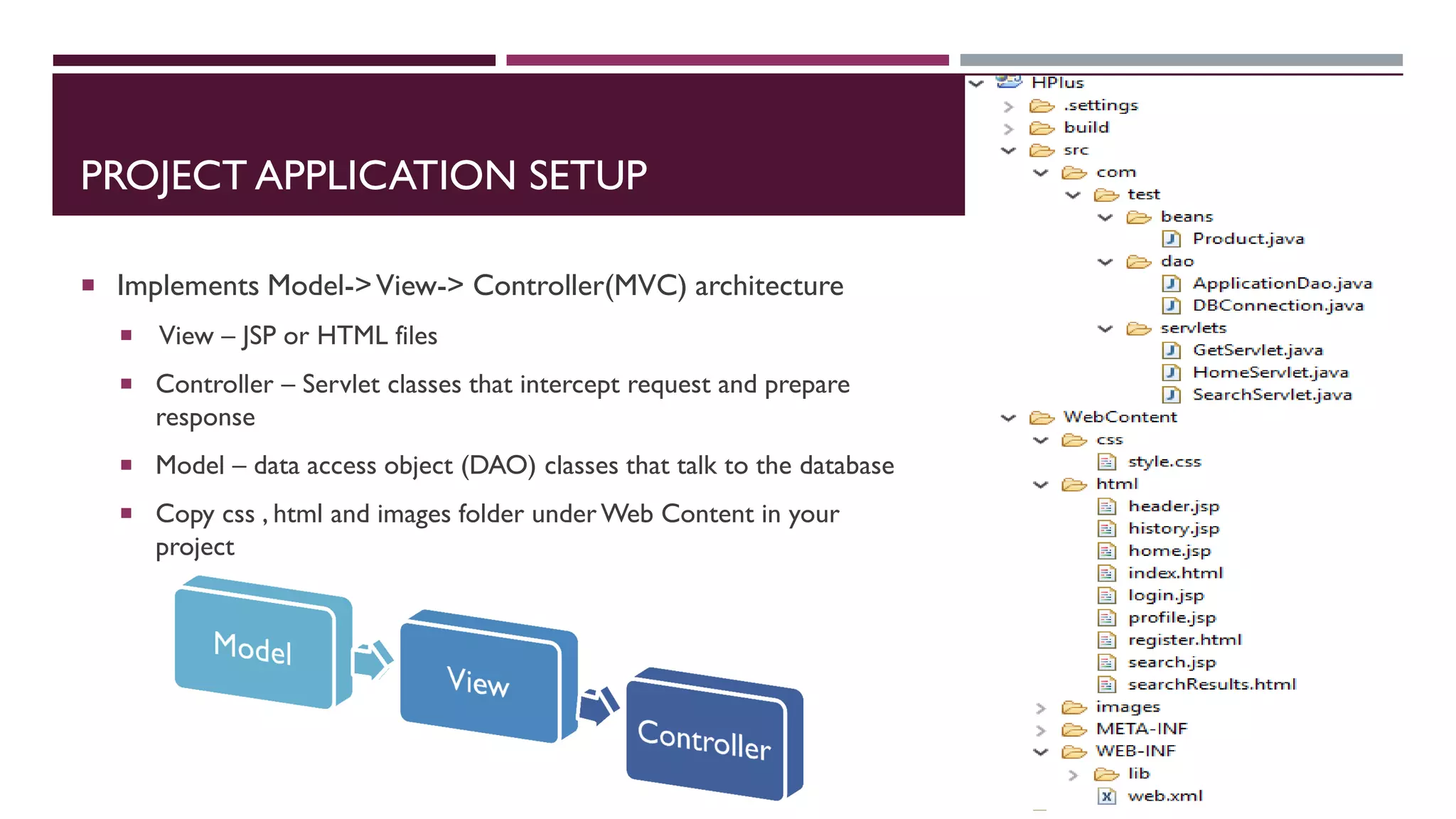Expand the build folder
The height and width of the screenshot is (819, 1456).
click(1008, 129)
